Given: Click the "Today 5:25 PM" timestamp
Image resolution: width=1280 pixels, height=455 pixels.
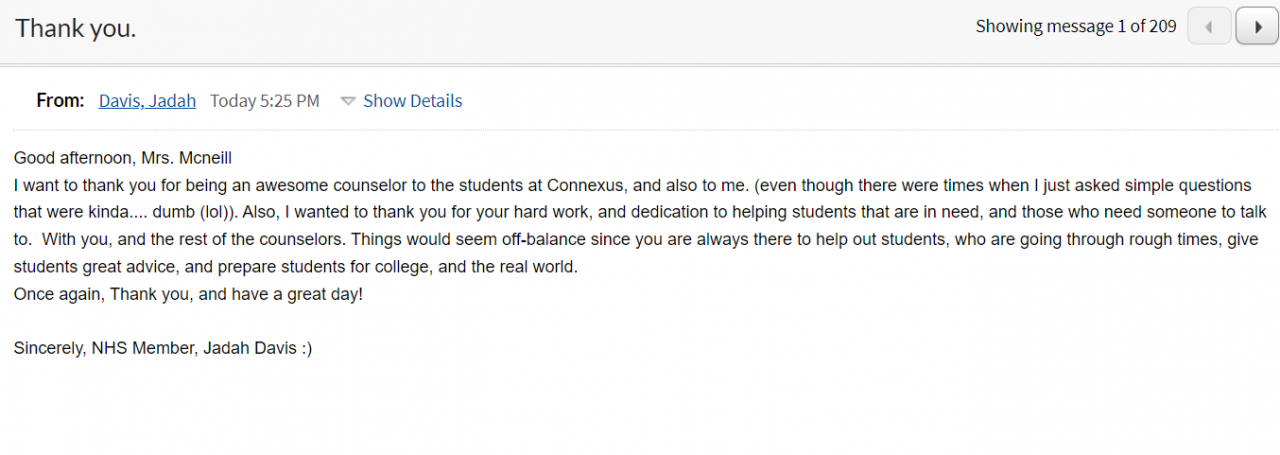Looking at the screenshot, I should (264, 101).
